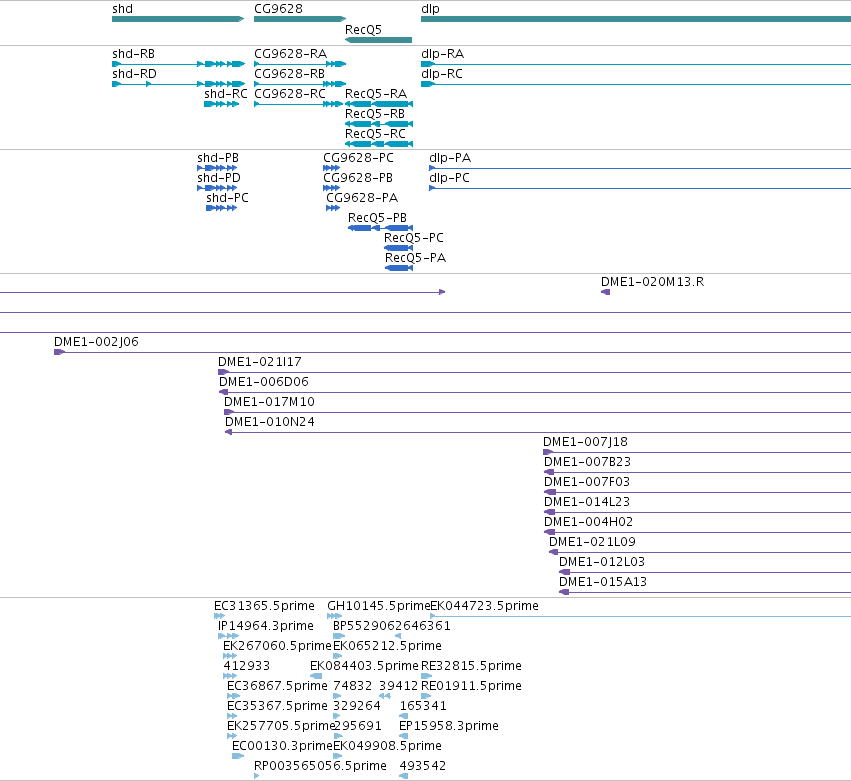Click the shd-RC transcript label
Screen dimensions: 851x781
coord(226,94)
